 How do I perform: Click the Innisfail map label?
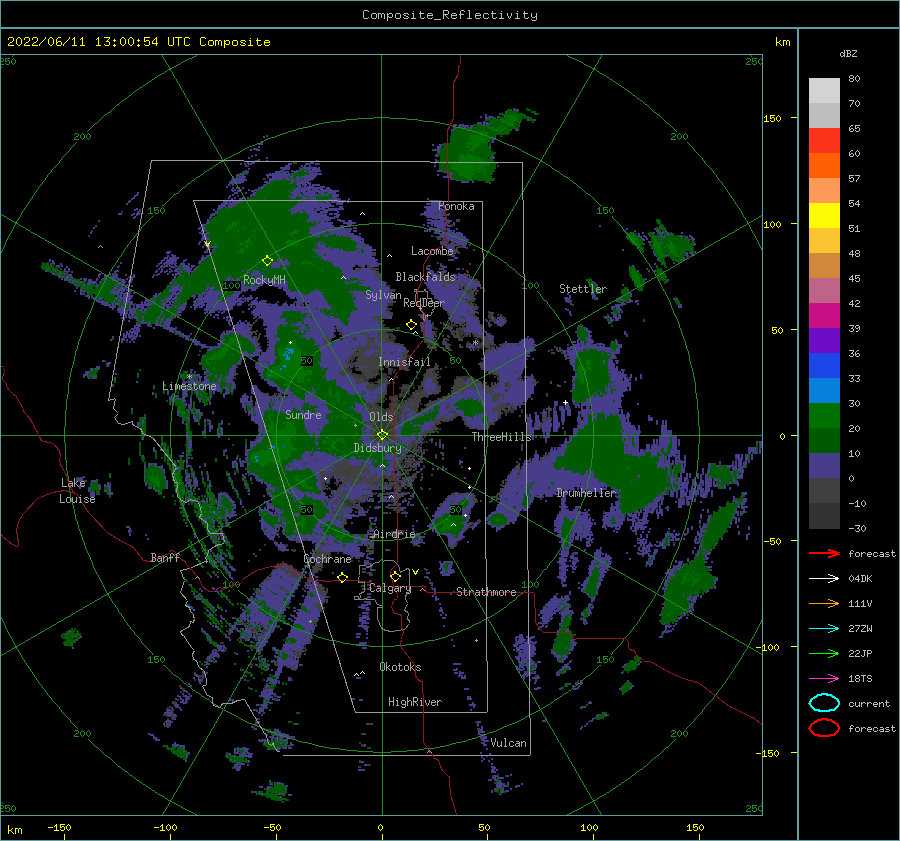coord(404,362)
